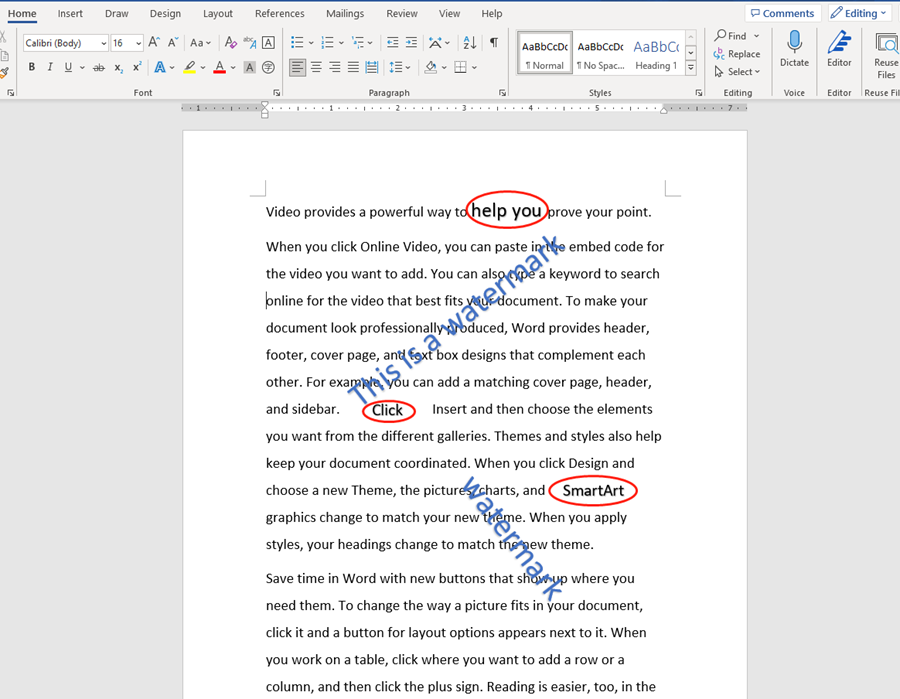Switch to the Insert tab

coord(70,13)
